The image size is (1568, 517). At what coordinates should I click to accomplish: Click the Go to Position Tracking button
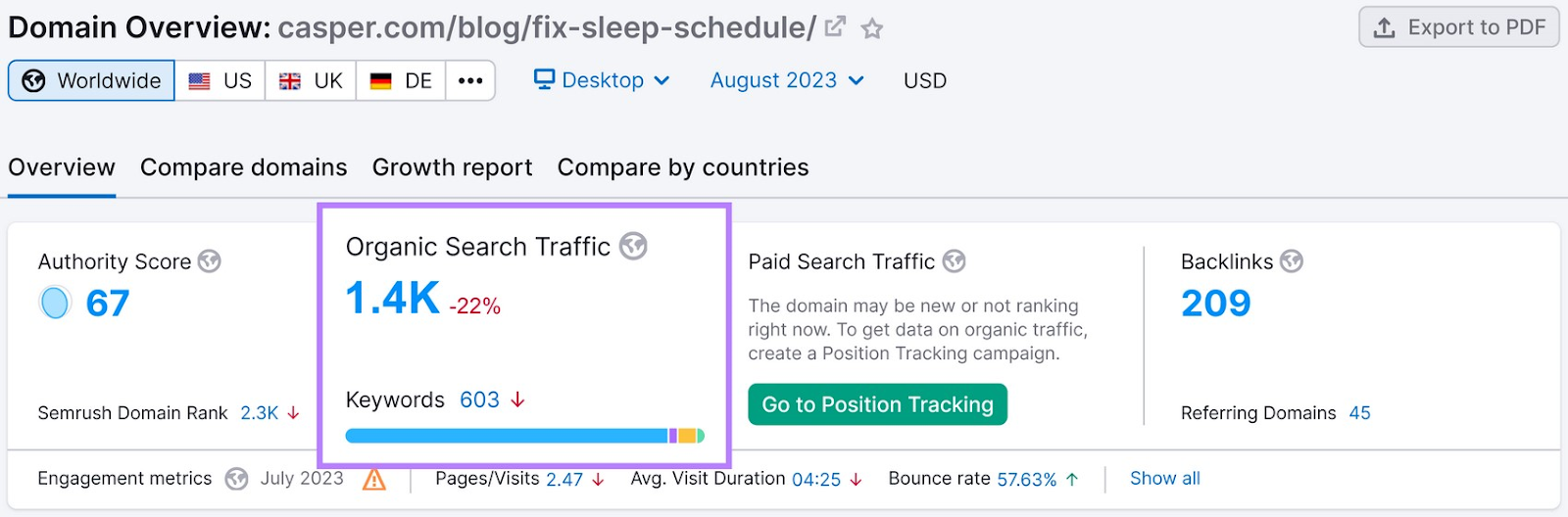878,404
